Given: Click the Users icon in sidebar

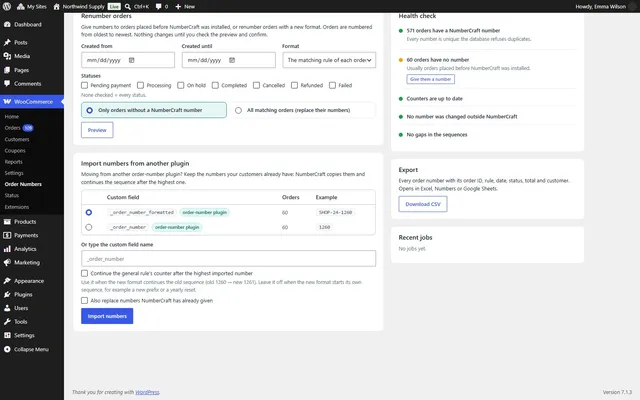Looking at the screenshot, I should tap(7, 308).
